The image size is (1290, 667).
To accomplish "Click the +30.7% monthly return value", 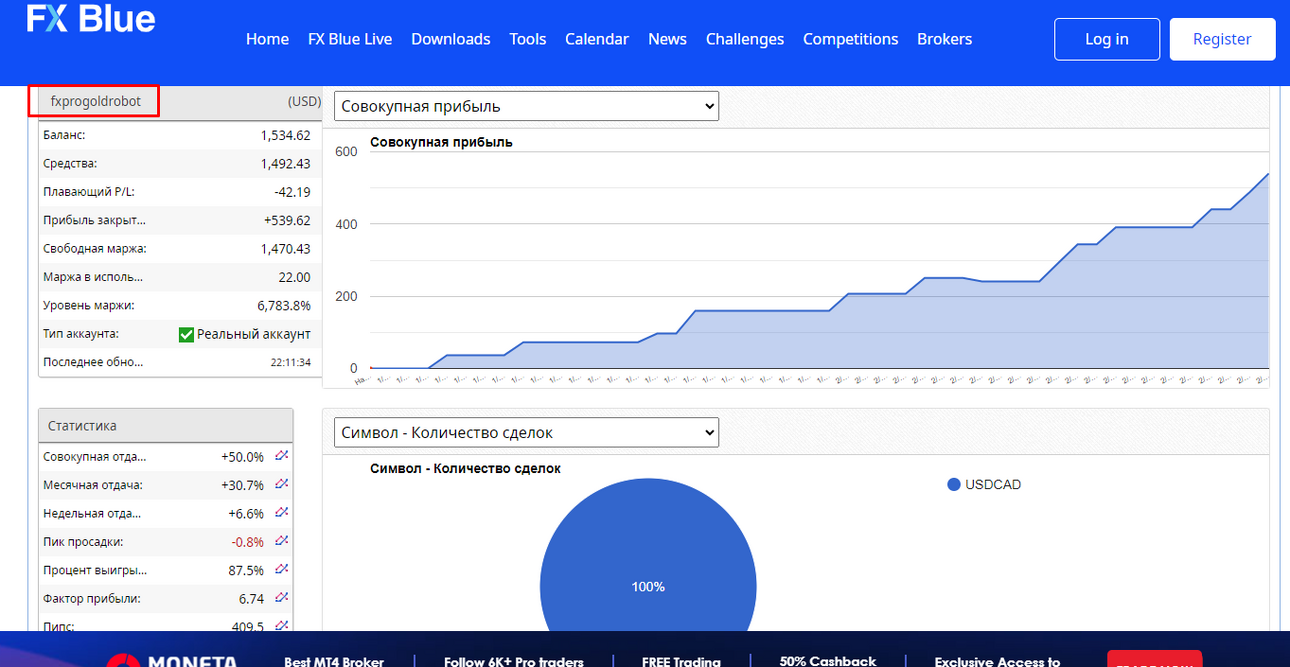I will point(243,484).
